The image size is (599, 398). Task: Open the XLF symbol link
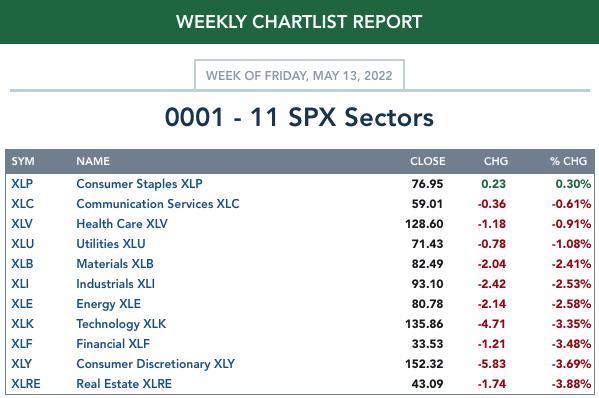pyautogui.click(x=22, y=344)
